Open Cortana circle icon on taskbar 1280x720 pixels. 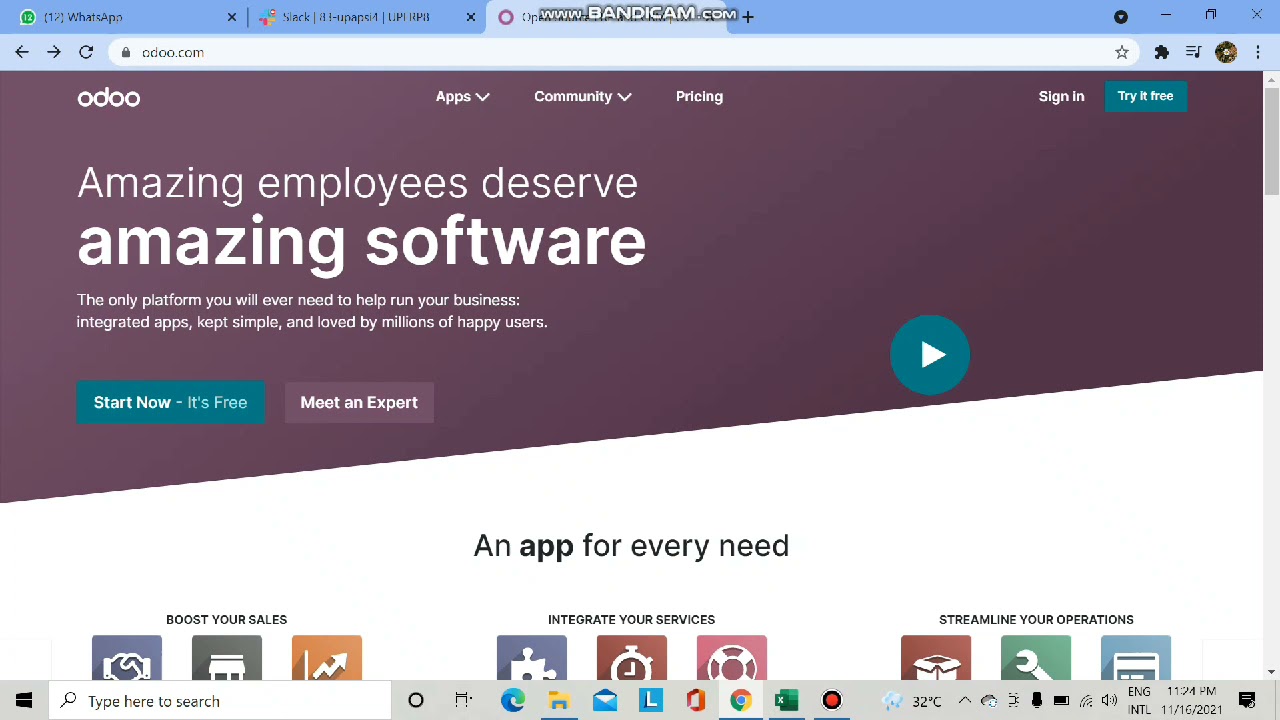(416, 701)
